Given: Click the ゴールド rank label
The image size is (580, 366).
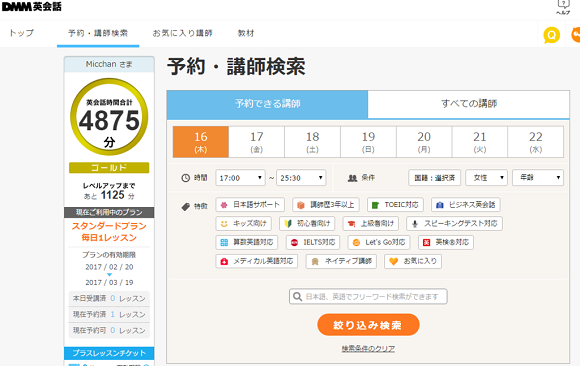Looking at the screenshot, I should pyautogui.click(x=109, y=168).
